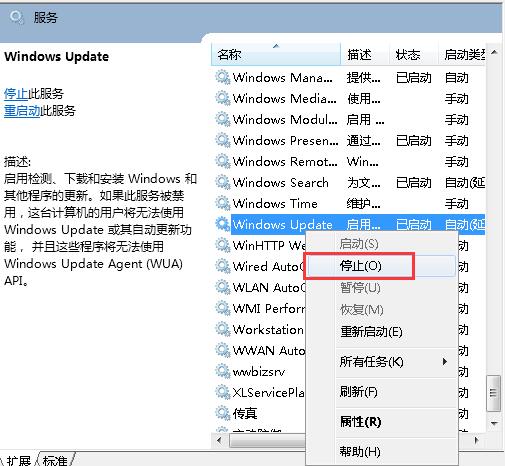The height and width of the screenshot is (466, 505).
Task: Click the Windows Update heading in left pane
Action: click(56, 56)
